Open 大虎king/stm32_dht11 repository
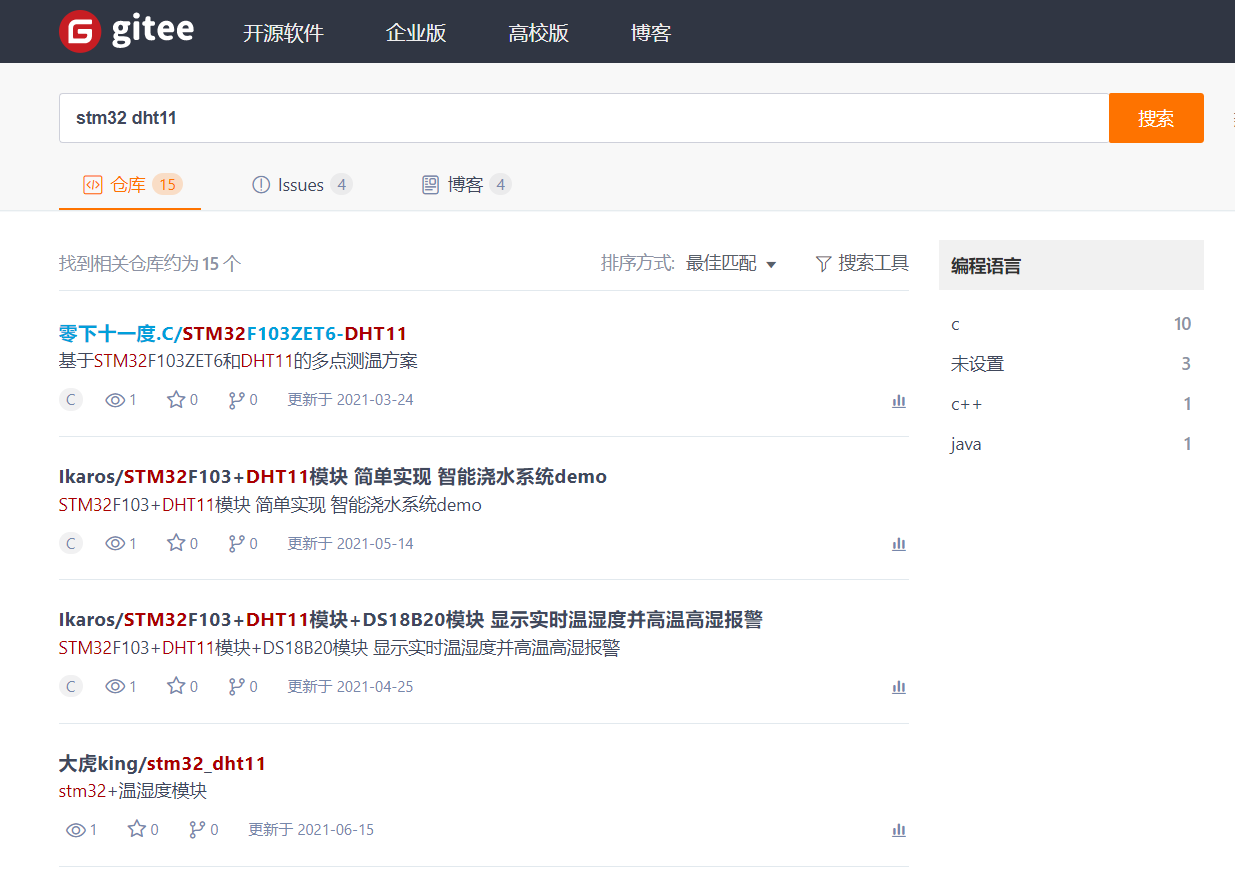 coord(162,764)
